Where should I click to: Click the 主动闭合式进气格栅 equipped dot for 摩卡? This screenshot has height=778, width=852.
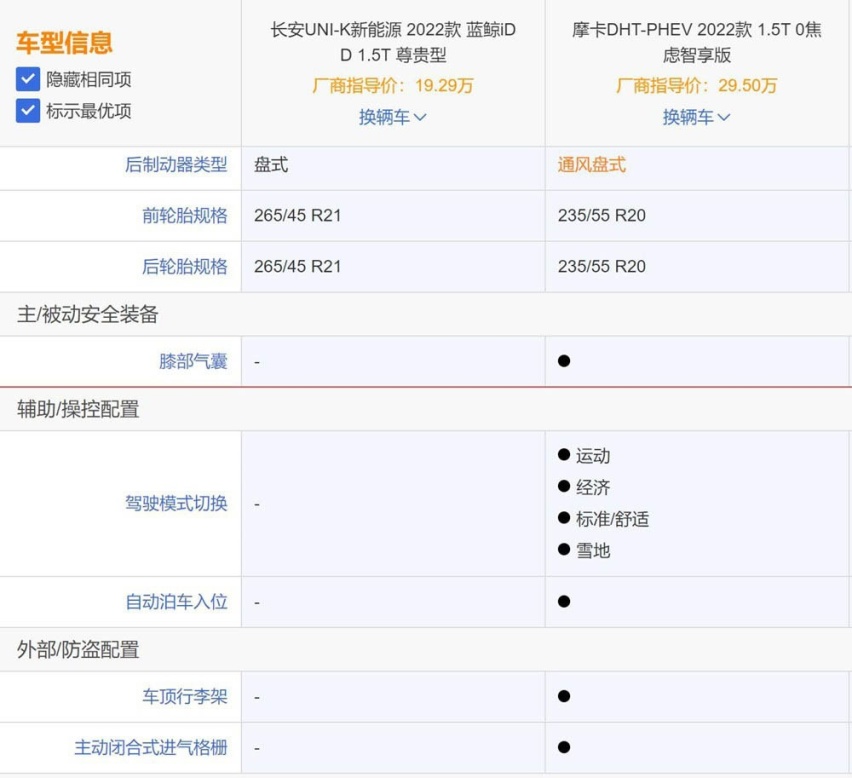[x=564, y=747]
